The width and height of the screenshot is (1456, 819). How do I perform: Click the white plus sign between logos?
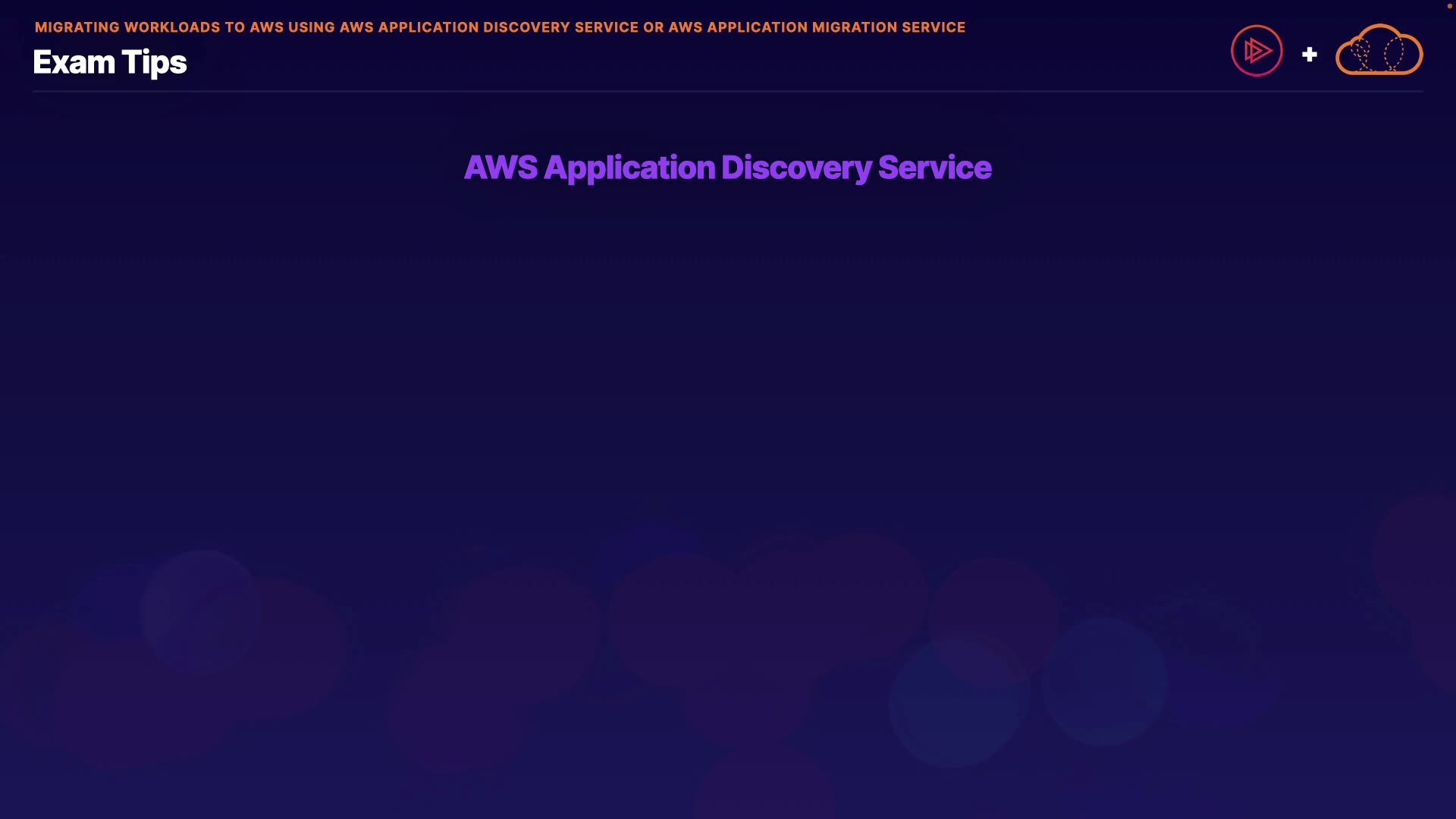pyautogui.click(x=1310, y=55)
